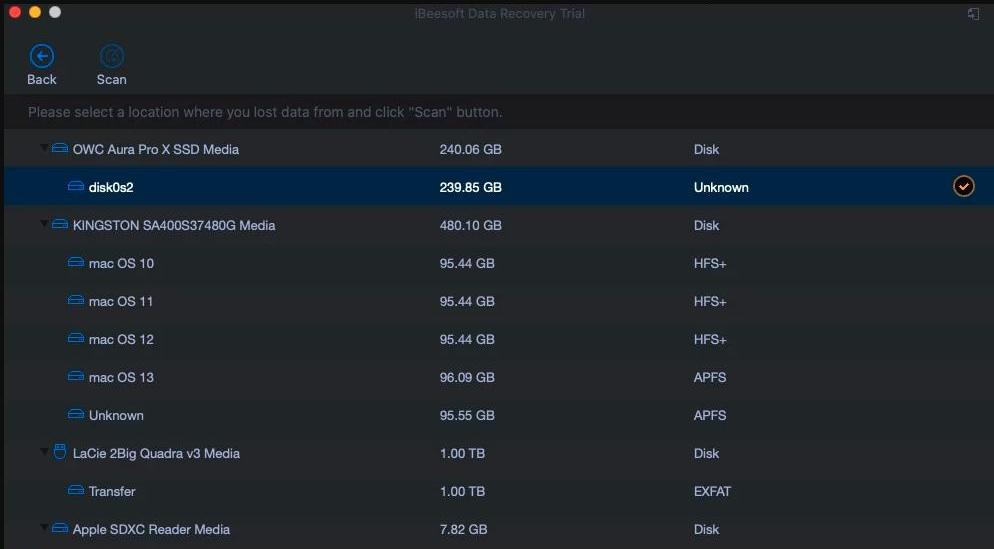This screenshot has width=994, height=549.
Task: Click the OWC Aura Pro X disk icon
Action: (60, 148)
